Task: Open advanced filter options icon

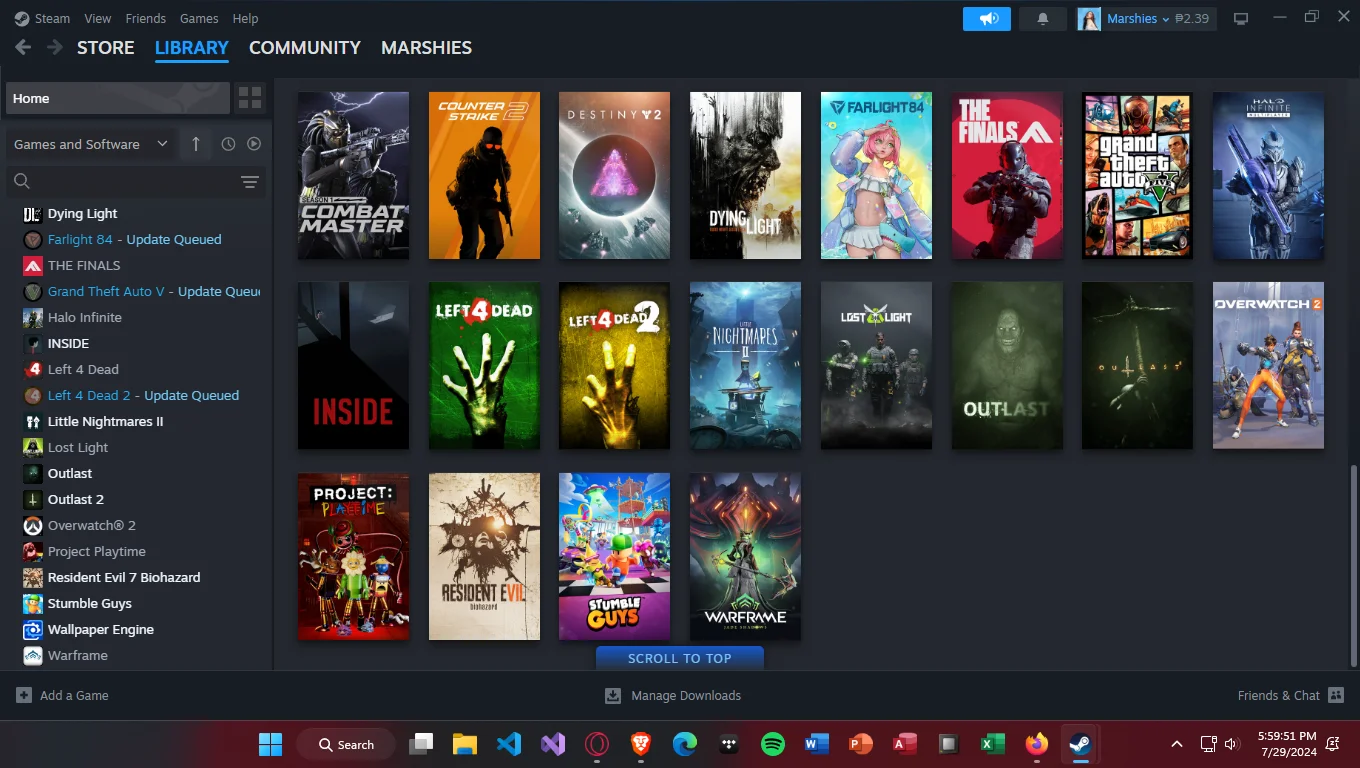Action: (x=250, y=181)
